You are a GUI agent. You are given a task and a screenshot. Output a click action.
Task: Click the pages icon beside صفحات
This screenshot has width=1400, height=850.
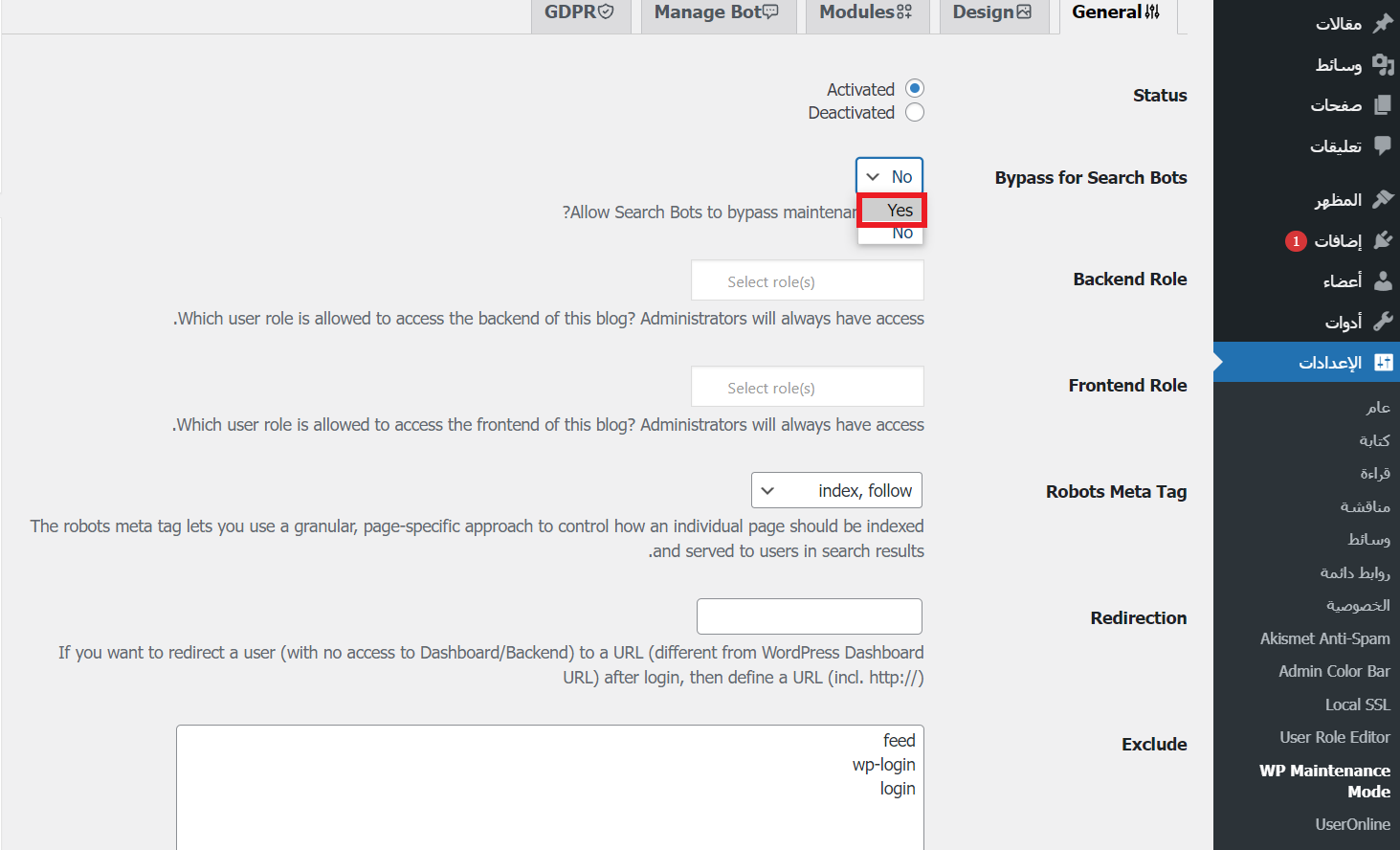(1383, 105)
